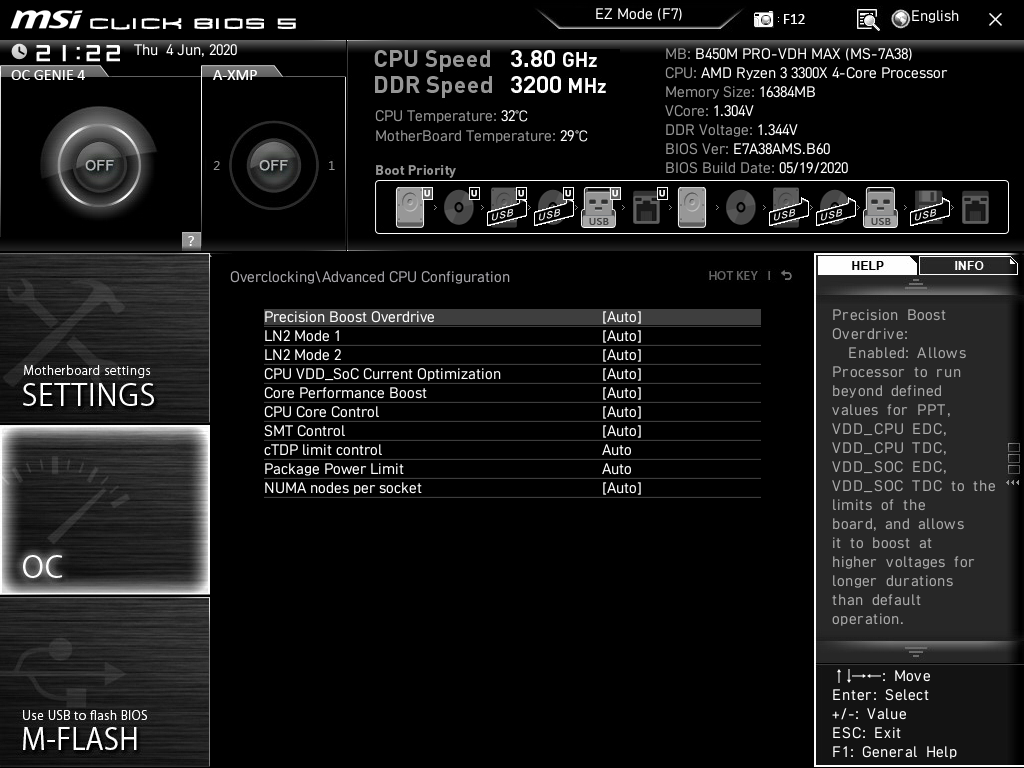Viewport: 1024px width, 768px height.
Task: Take a screenshot with the camera icon
Action: (763, 19)
